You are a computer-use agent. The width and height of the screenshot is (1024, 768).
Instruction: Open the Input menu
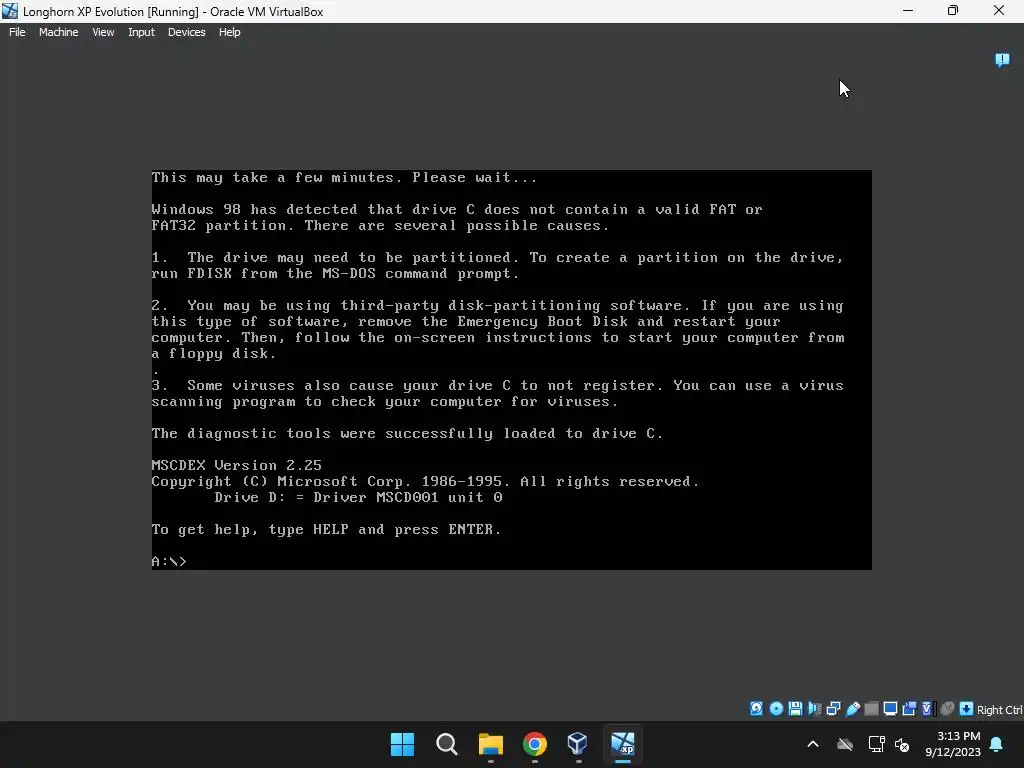141,32
